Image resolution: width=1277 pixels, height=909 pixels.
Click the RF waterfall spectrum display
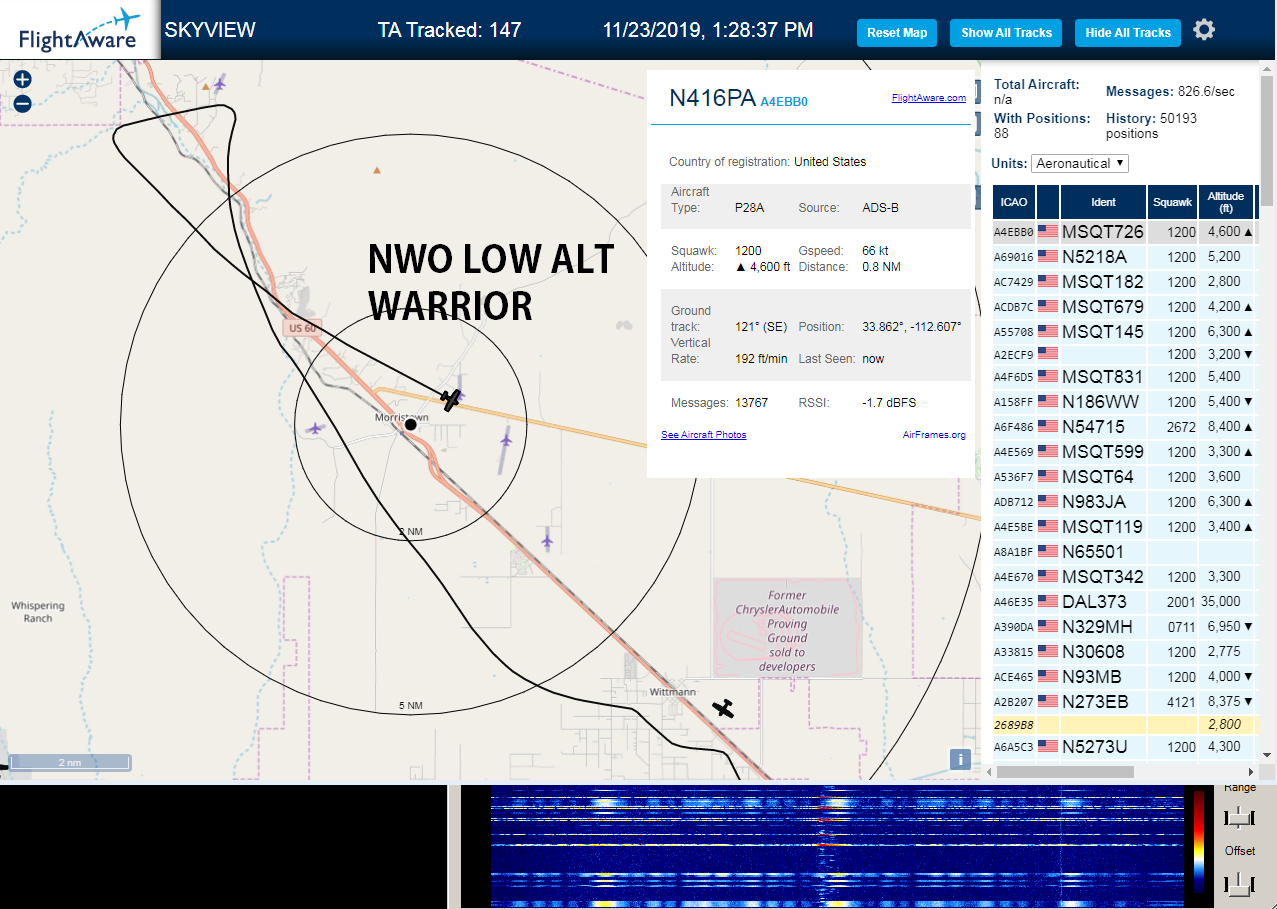835,848
